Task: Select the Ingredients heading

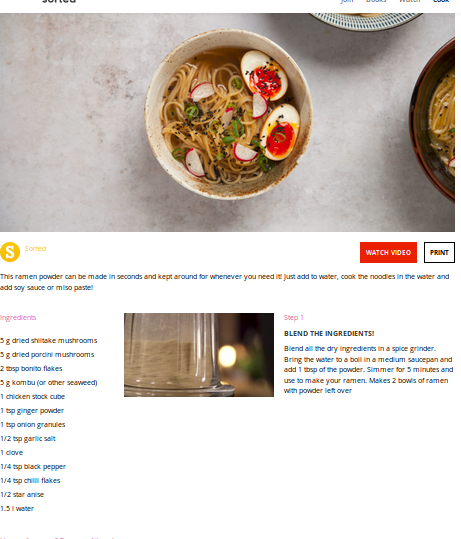Action: click(x=18, y=318)
